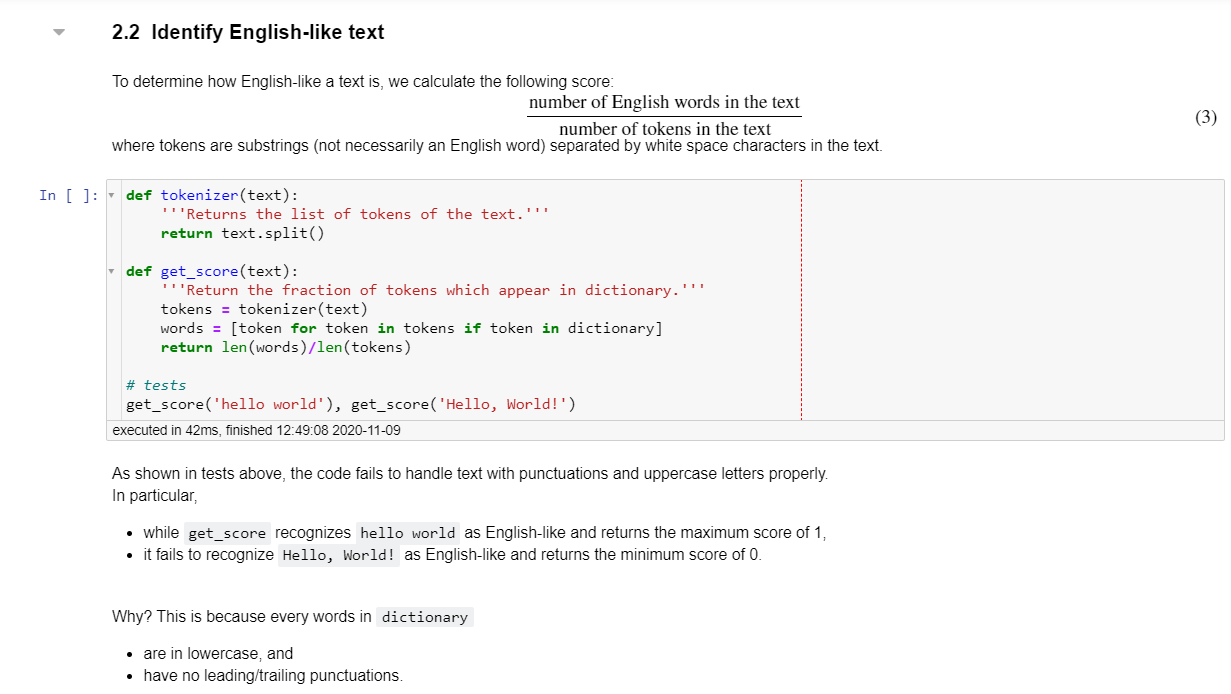Click the highlighted get_score inline code text
This screenshot has height=694, width=1231.
coord(226,532)
